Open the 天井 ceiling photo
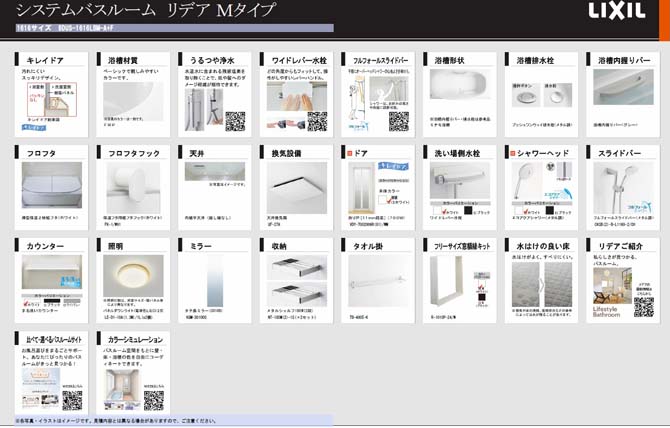670x428 pixels. (x=215, y=171)
